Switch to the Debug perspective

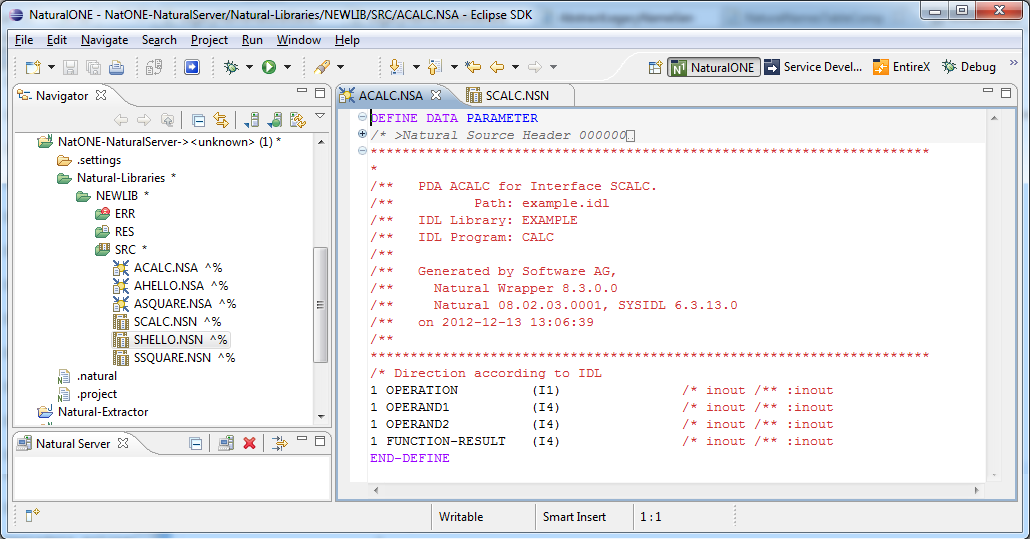(969, 67)
